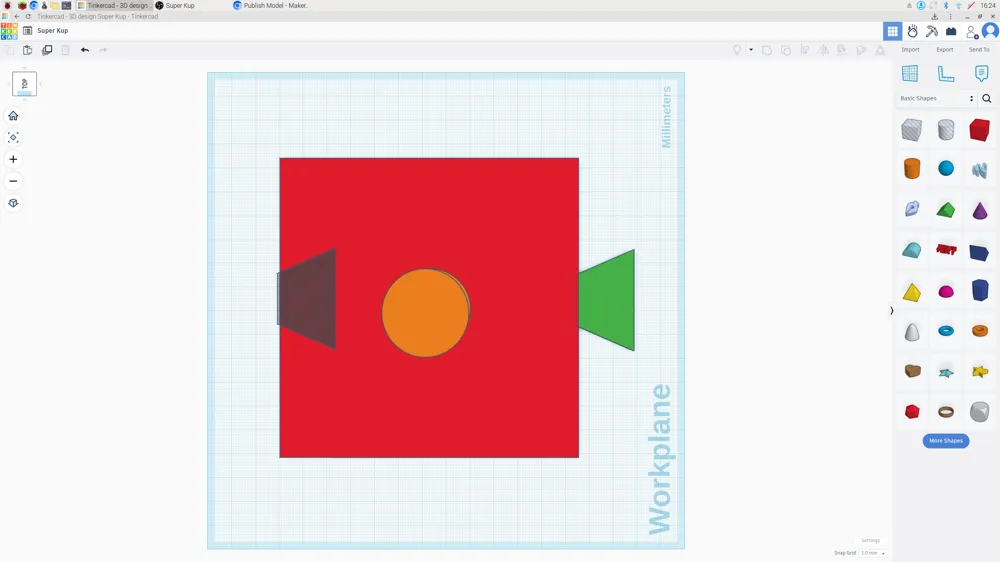Click the Export button
This screenshot has height=562, width=1000.
tap(945, 50)
